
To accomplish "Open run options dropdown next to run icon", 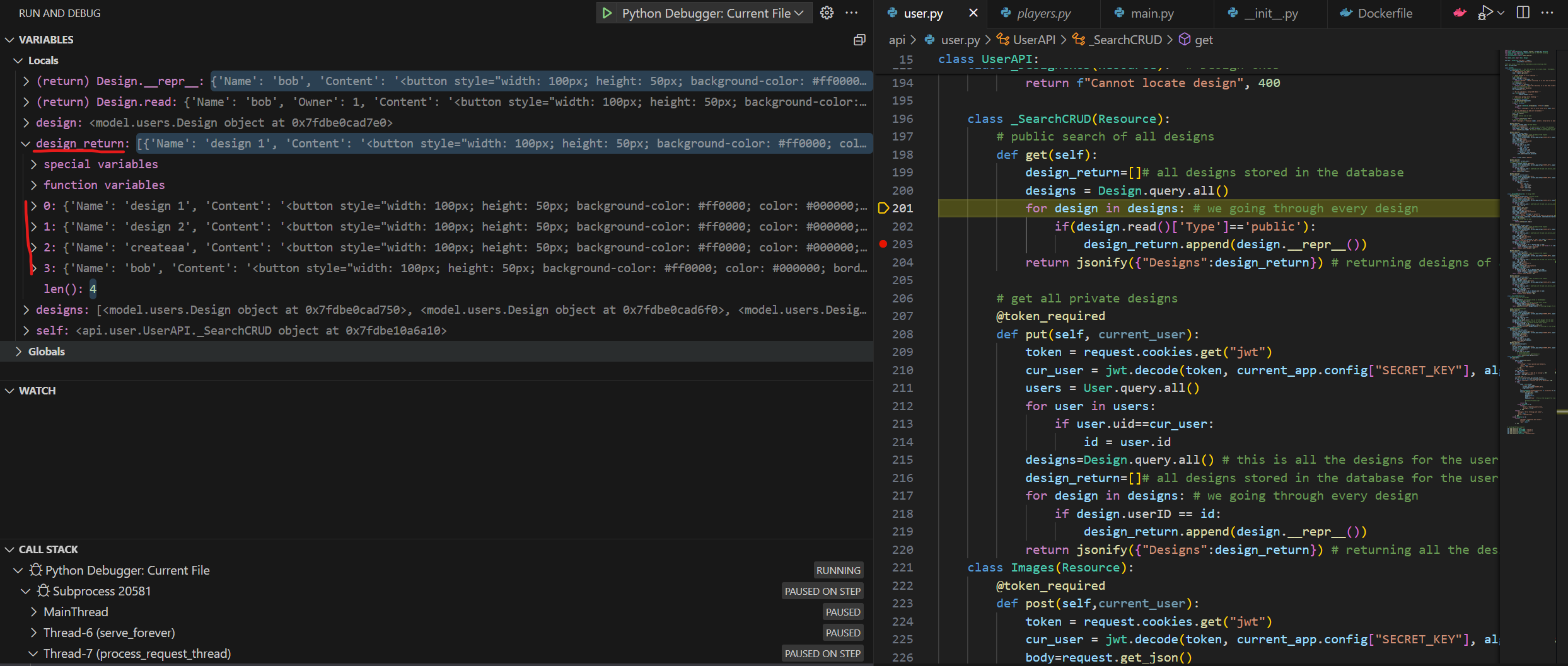I will (x=1501, y=13).
